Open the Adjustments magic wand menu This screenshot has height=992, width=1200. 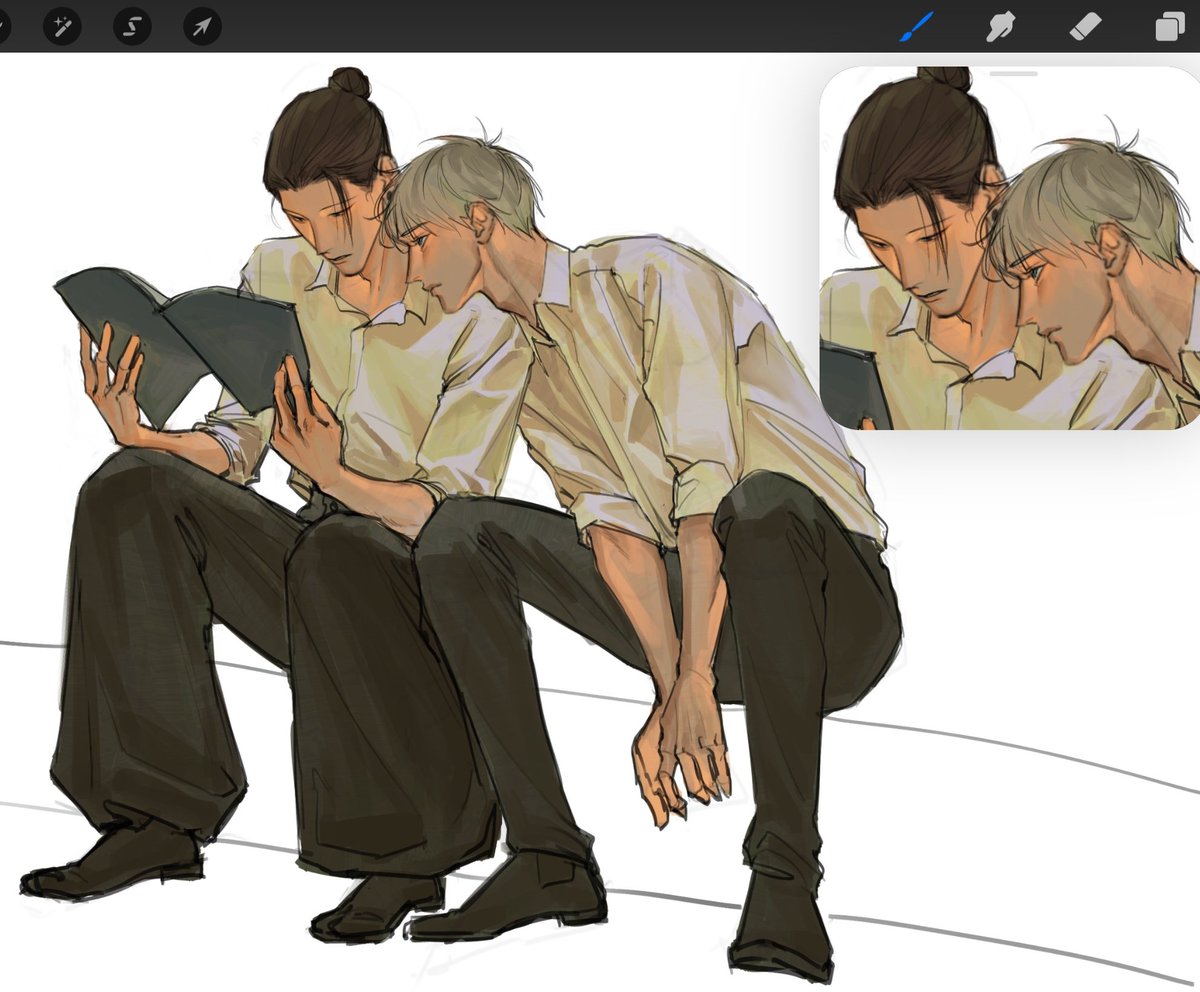pyautogui.click(x=62, y=26)
